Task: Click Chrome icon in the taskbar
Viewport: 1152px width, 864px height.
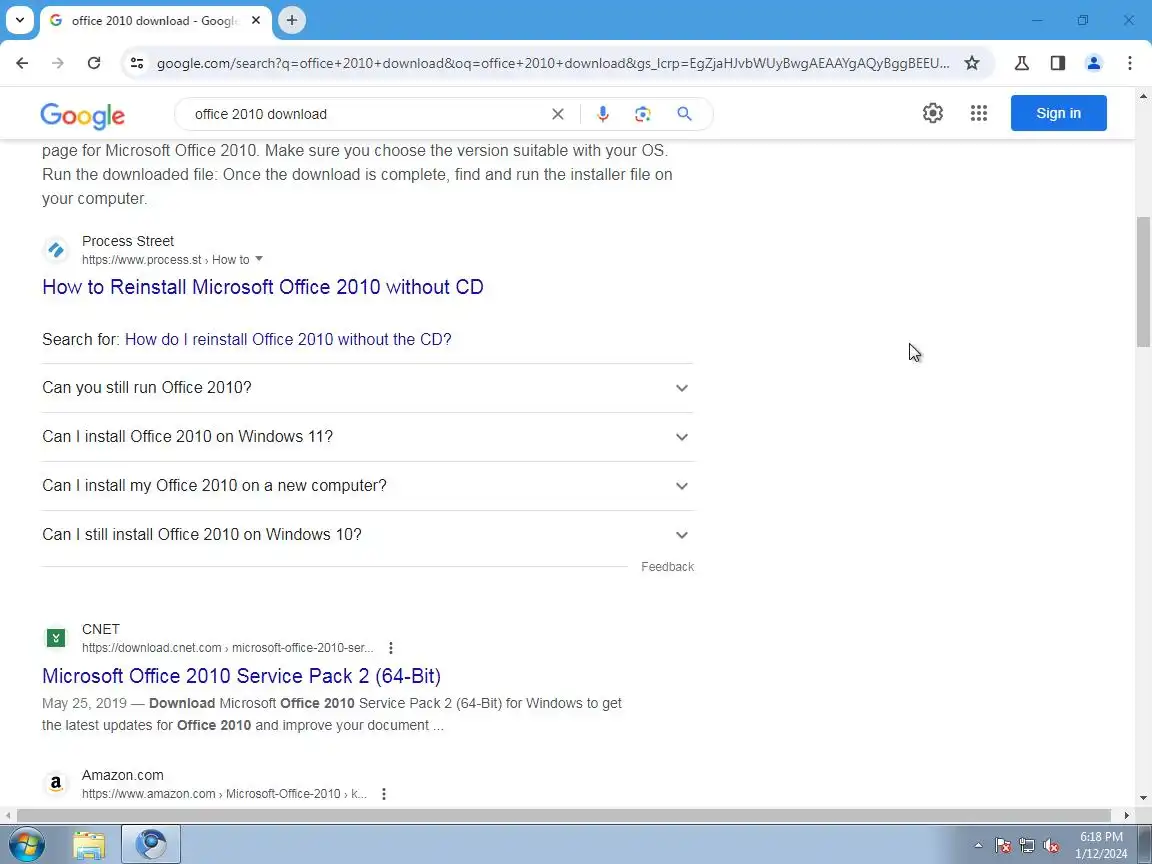Action: pos(151,844)
